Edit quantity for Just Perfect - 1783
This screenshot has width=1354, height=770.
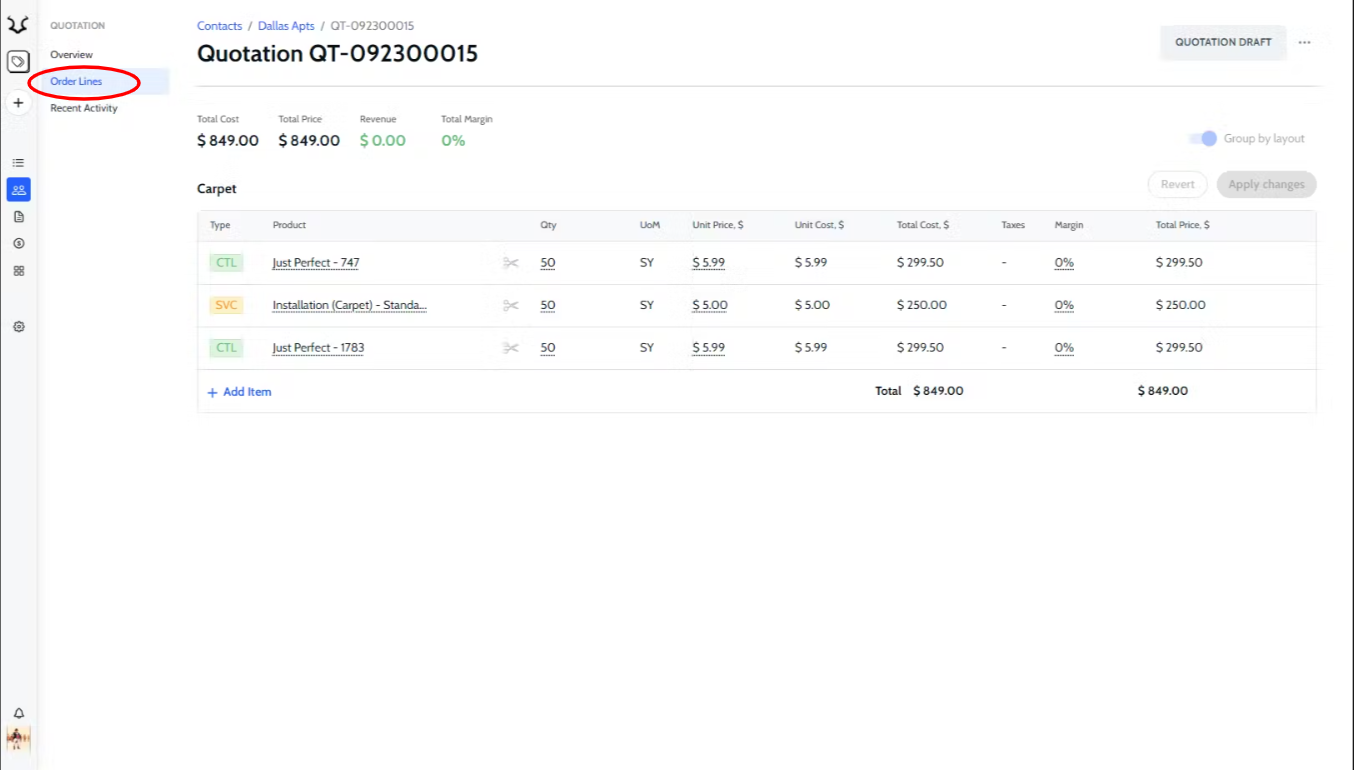[548, 348]
